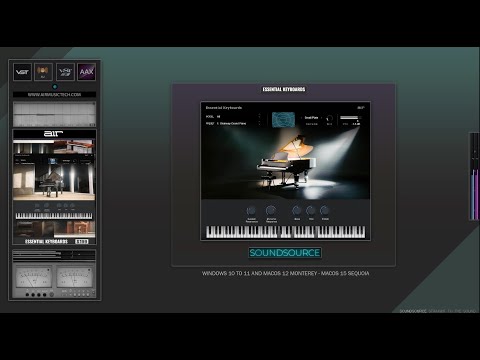Open the preset selector showing the grand piano

(x=233, y=123)
